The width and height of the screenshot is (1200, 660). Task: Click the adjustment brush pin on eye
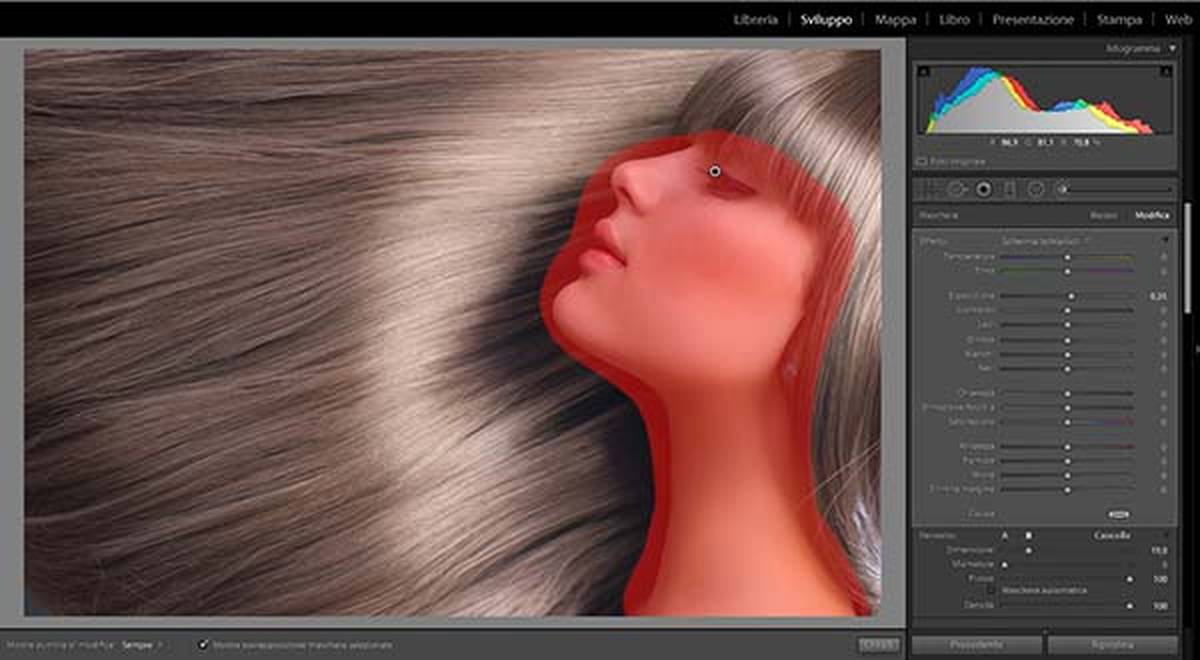pos(715,171)
